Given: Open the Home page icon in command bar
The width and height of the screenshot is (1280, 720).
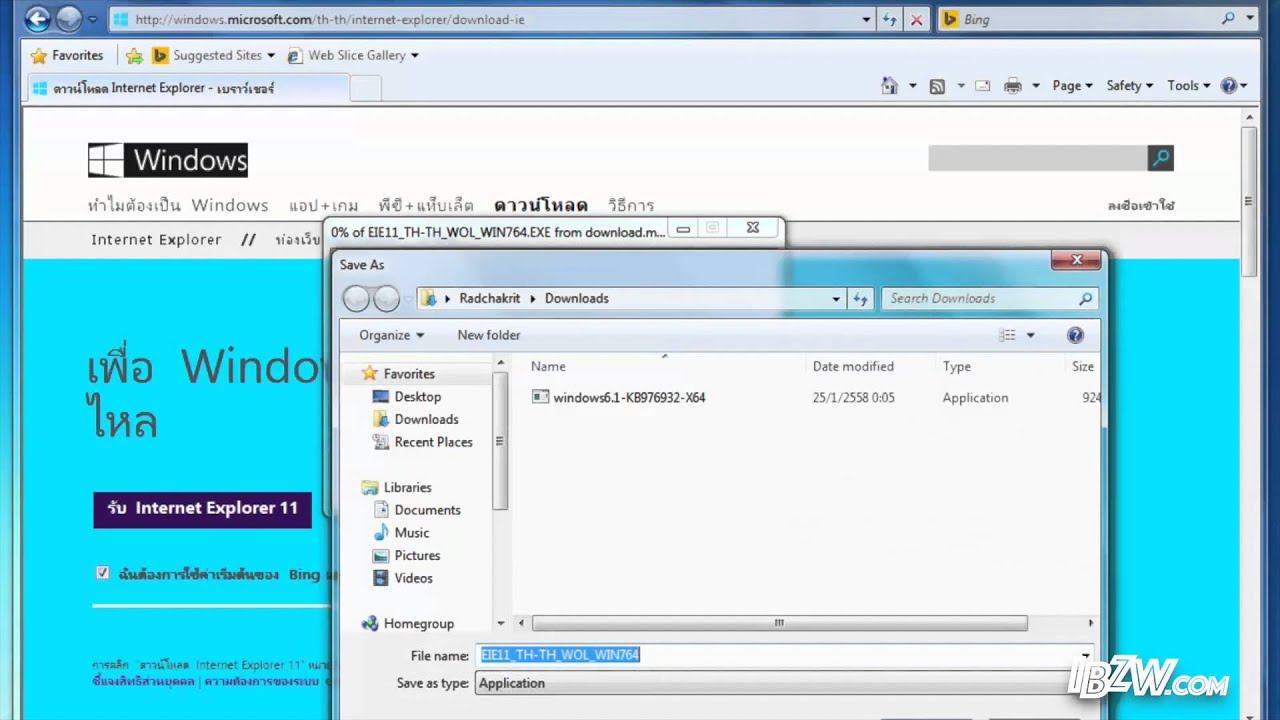Looking at the screenshot, I should click(889, 86).
